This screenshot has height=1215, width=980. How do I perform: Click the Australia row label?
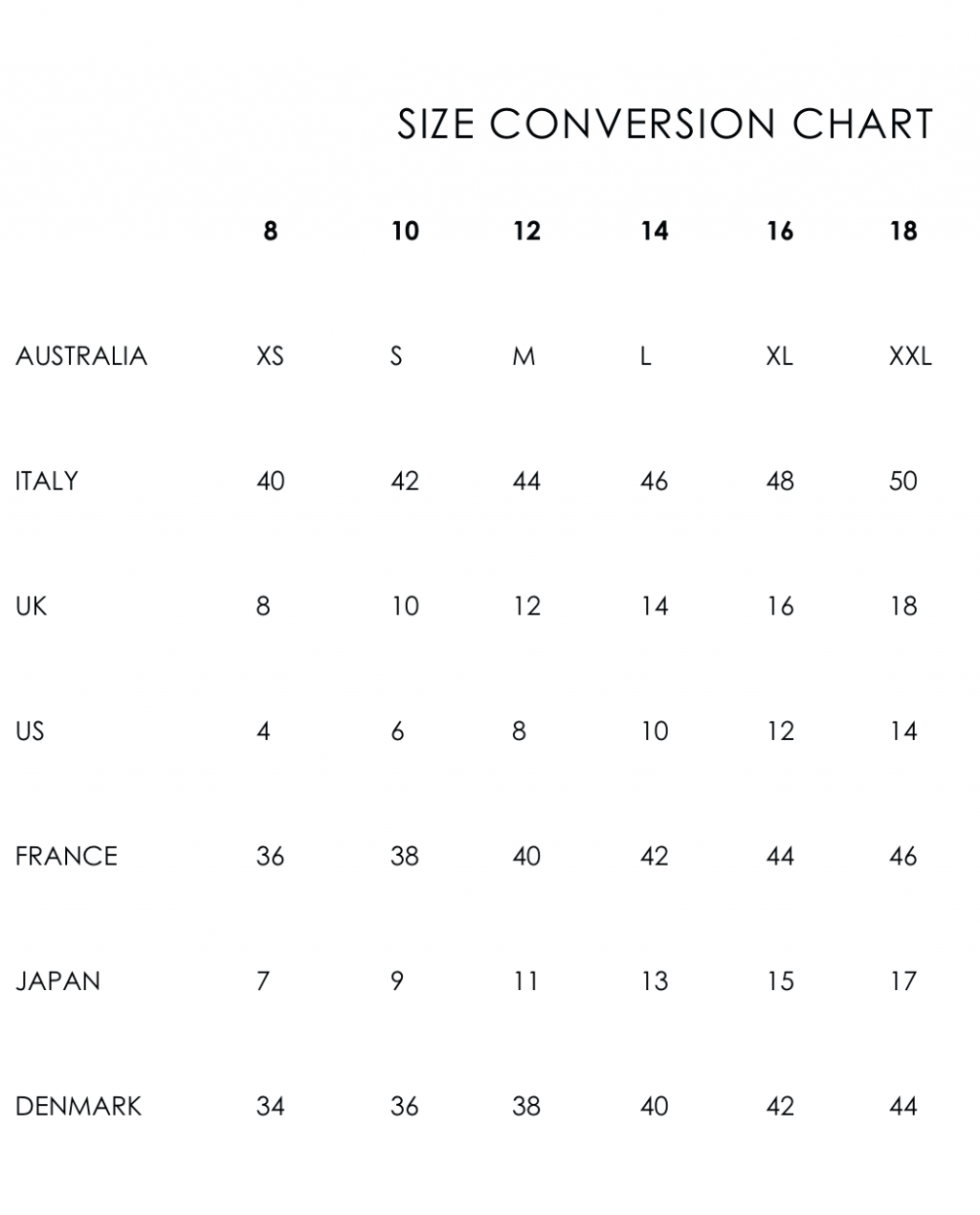(81, 356)
